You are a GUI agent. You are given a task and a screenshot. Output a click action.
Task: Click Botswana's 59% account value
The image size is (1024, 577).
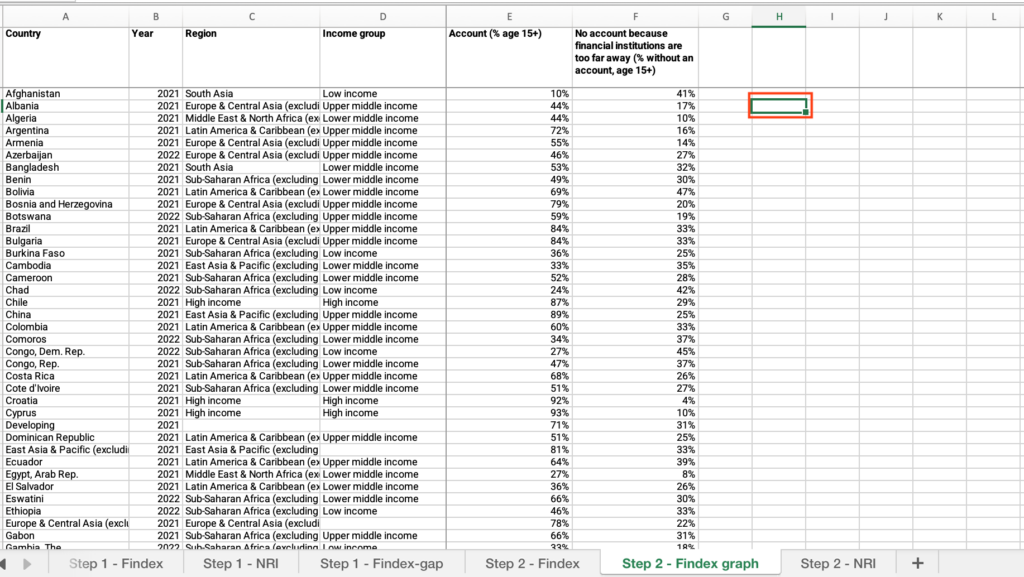point(509,217)
